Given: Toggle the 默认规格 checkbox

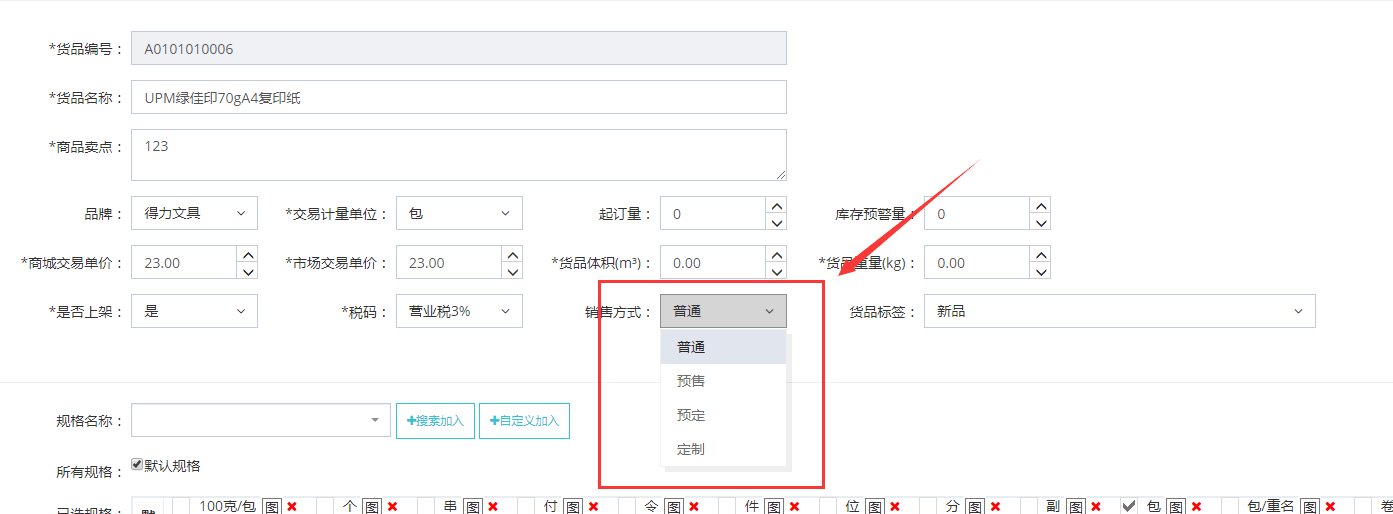Looking at the screenshot, I should [138, 465].
